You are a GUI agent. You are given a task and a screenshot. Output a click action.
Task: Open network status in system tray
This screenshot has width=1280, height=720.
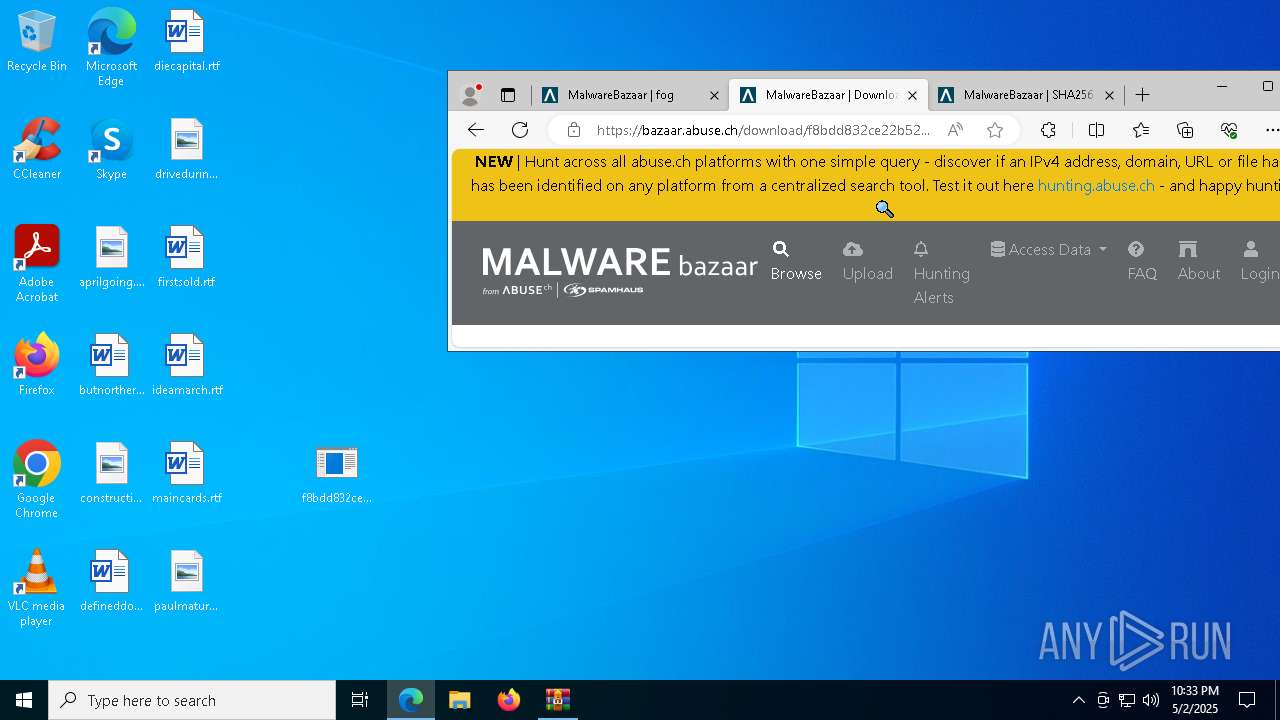pos(1127,700)
